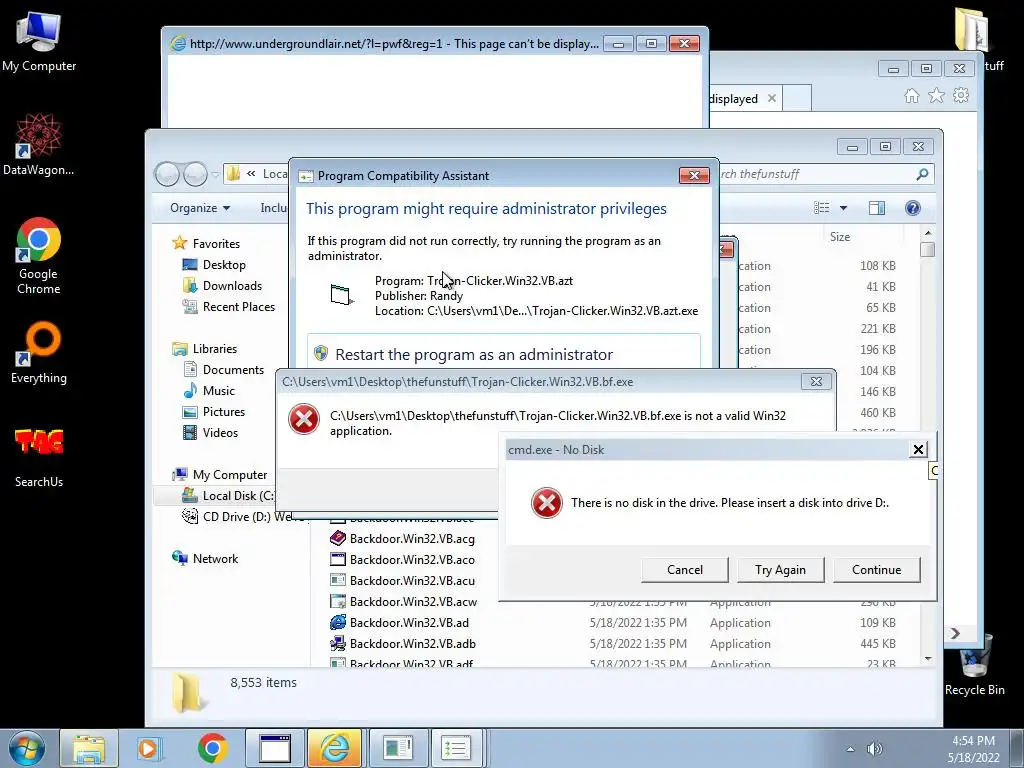Close the Program Compatibility Assistant window

tap(694, 175)
